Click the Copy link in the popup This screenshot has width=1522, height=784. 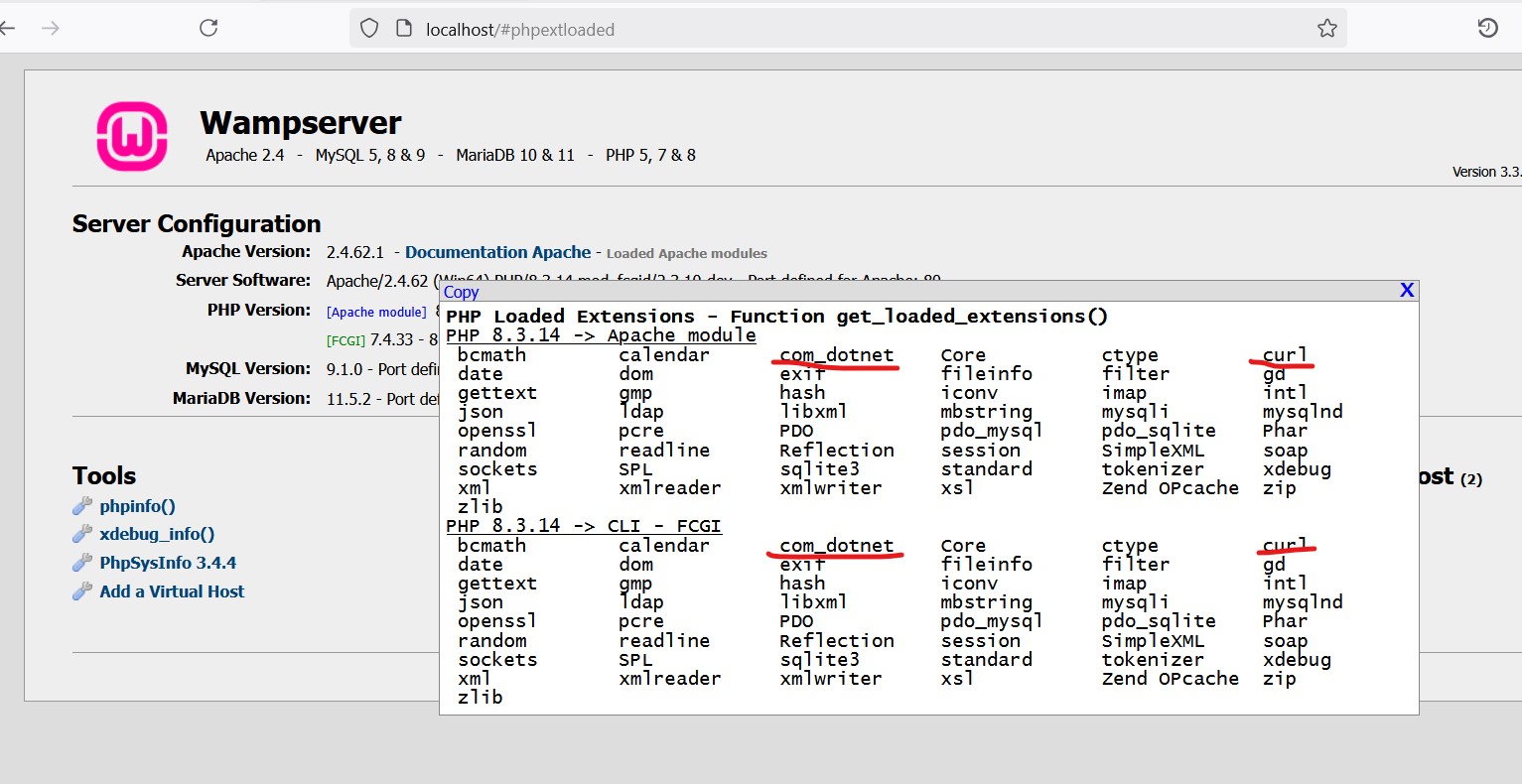point(461,292)
